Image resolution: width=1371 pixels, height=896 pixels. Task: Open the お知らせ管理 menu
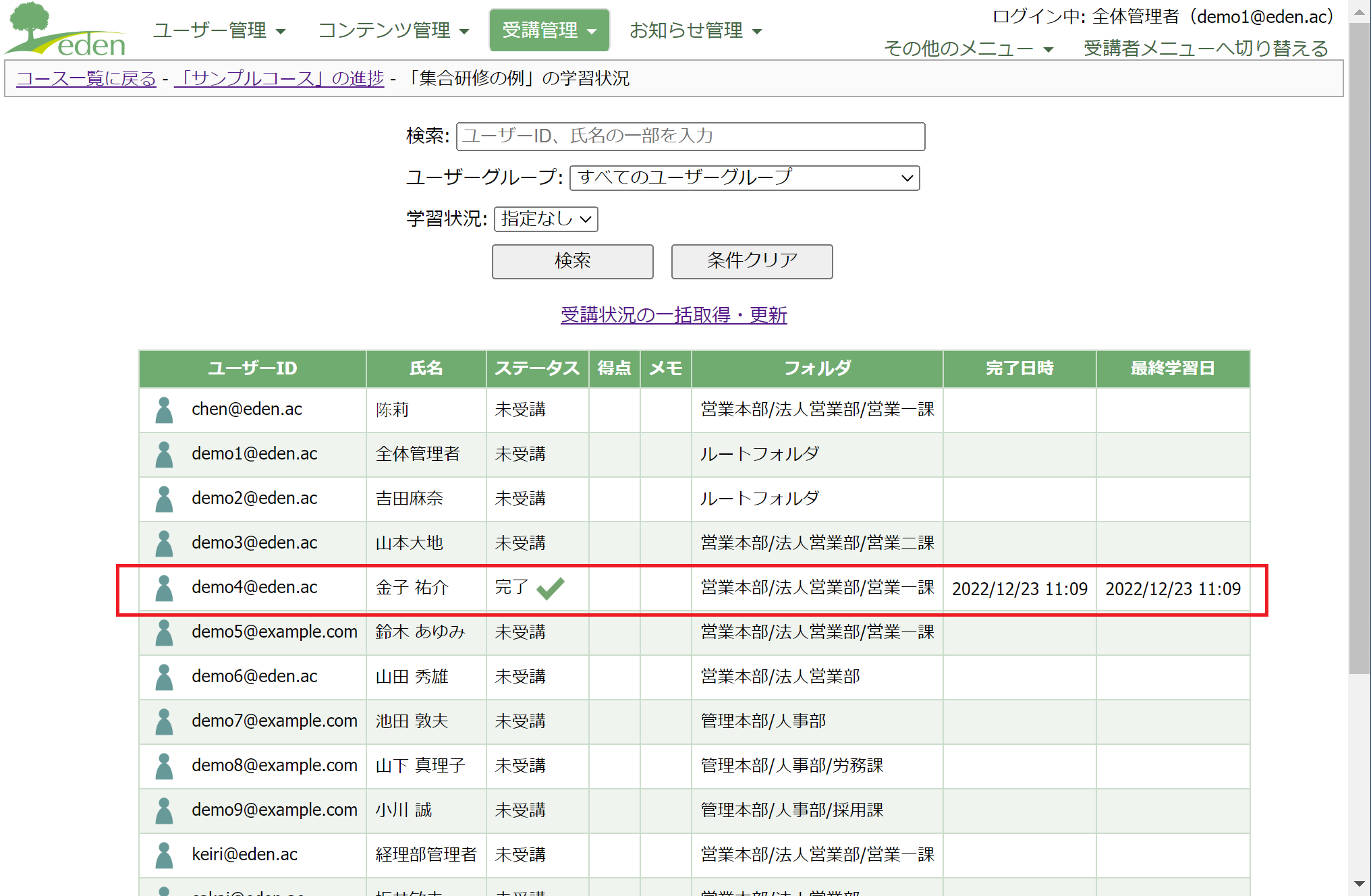pyautogui.click(x=695, y=30)
